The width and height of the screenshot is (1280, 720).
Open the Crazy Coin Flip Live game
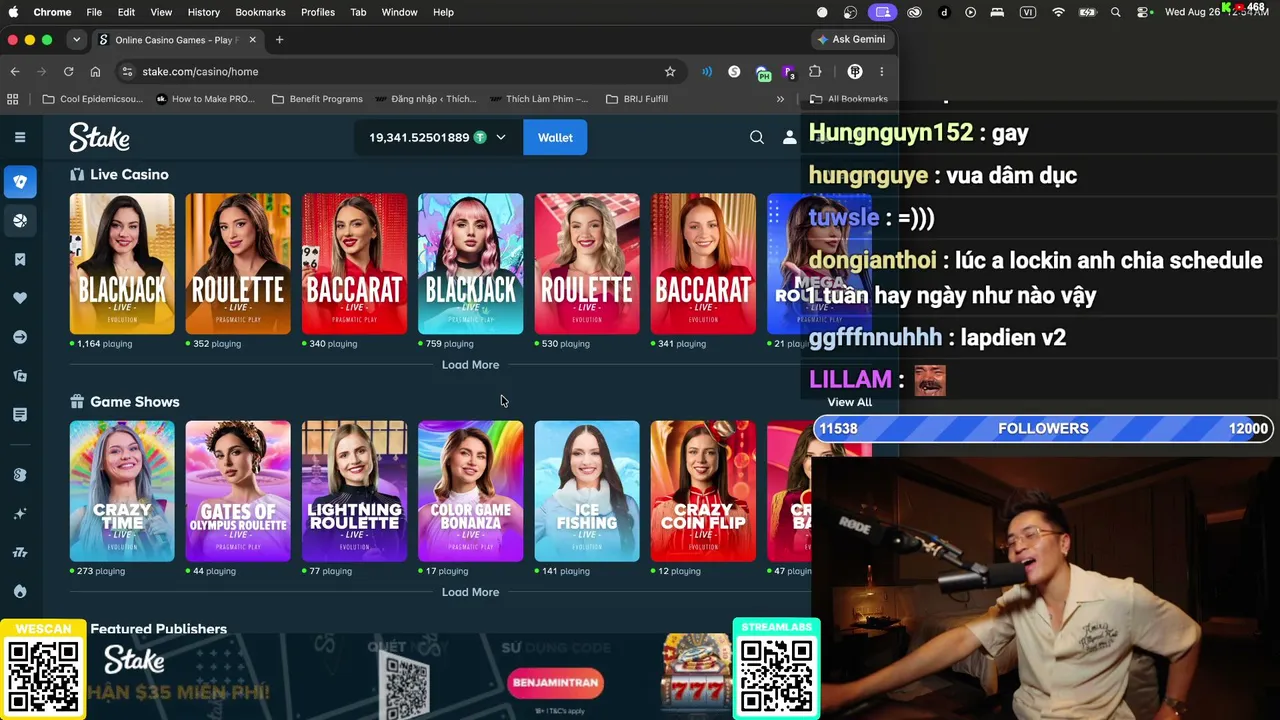[703, 491]
